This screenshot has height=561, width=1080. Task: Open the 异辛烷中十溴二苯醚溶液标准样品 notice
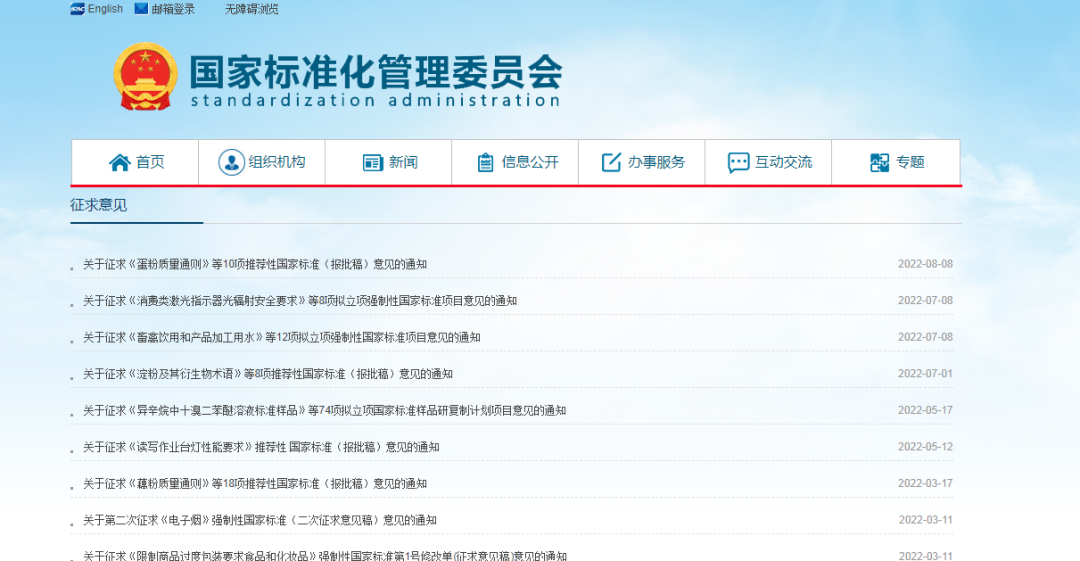tap(324, 410)
